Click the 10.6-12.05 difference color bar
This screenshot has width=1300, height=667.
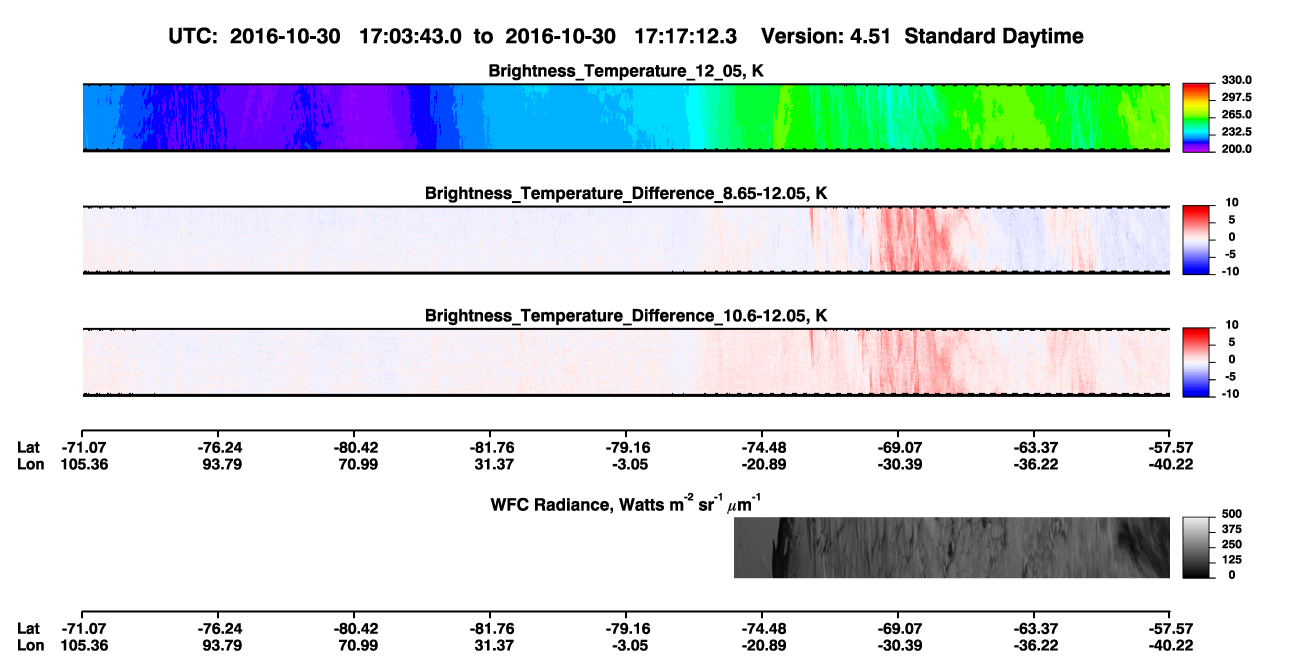pos(1196,362)
